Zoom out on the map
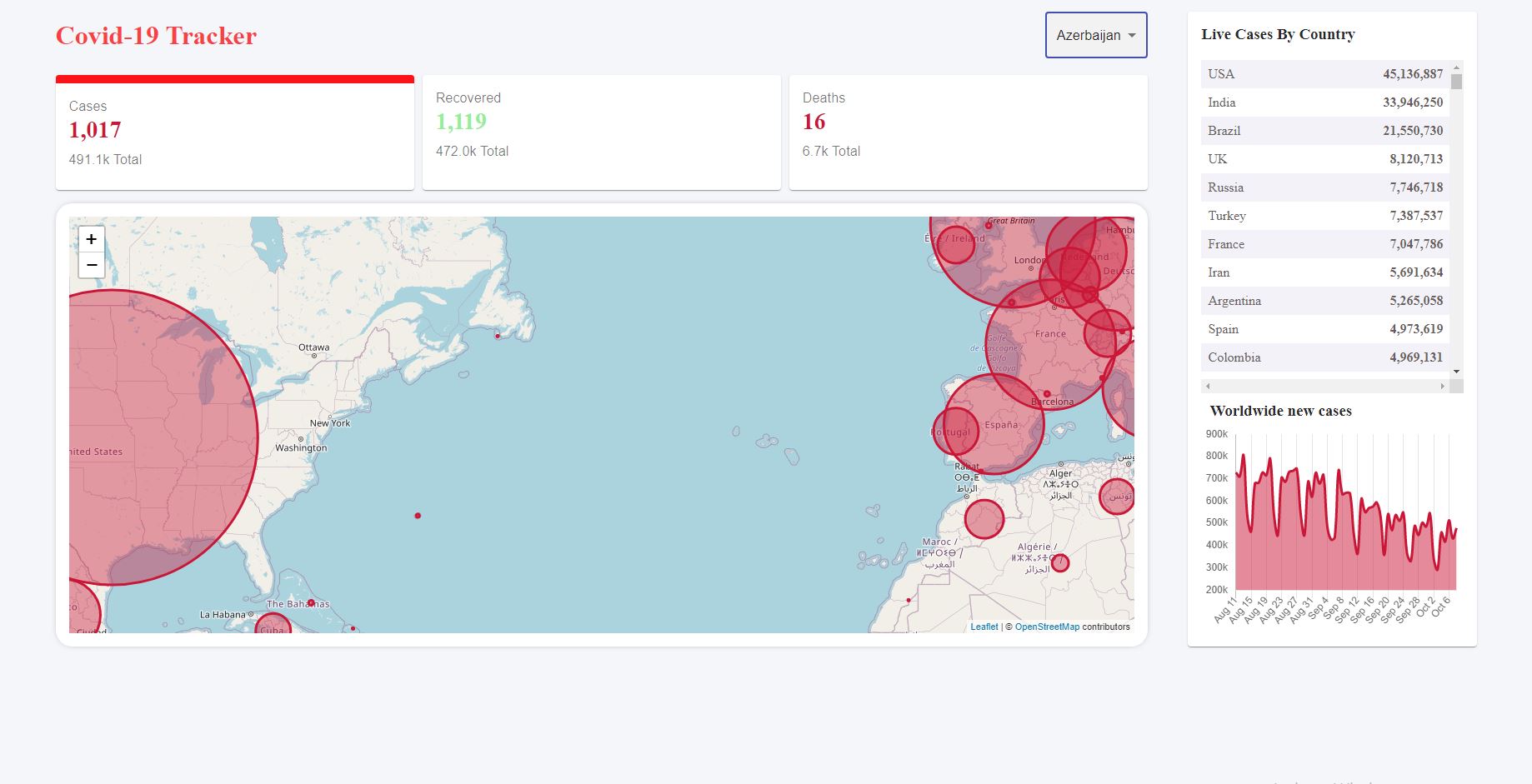 pyautogui.click(x=92, y=265)
